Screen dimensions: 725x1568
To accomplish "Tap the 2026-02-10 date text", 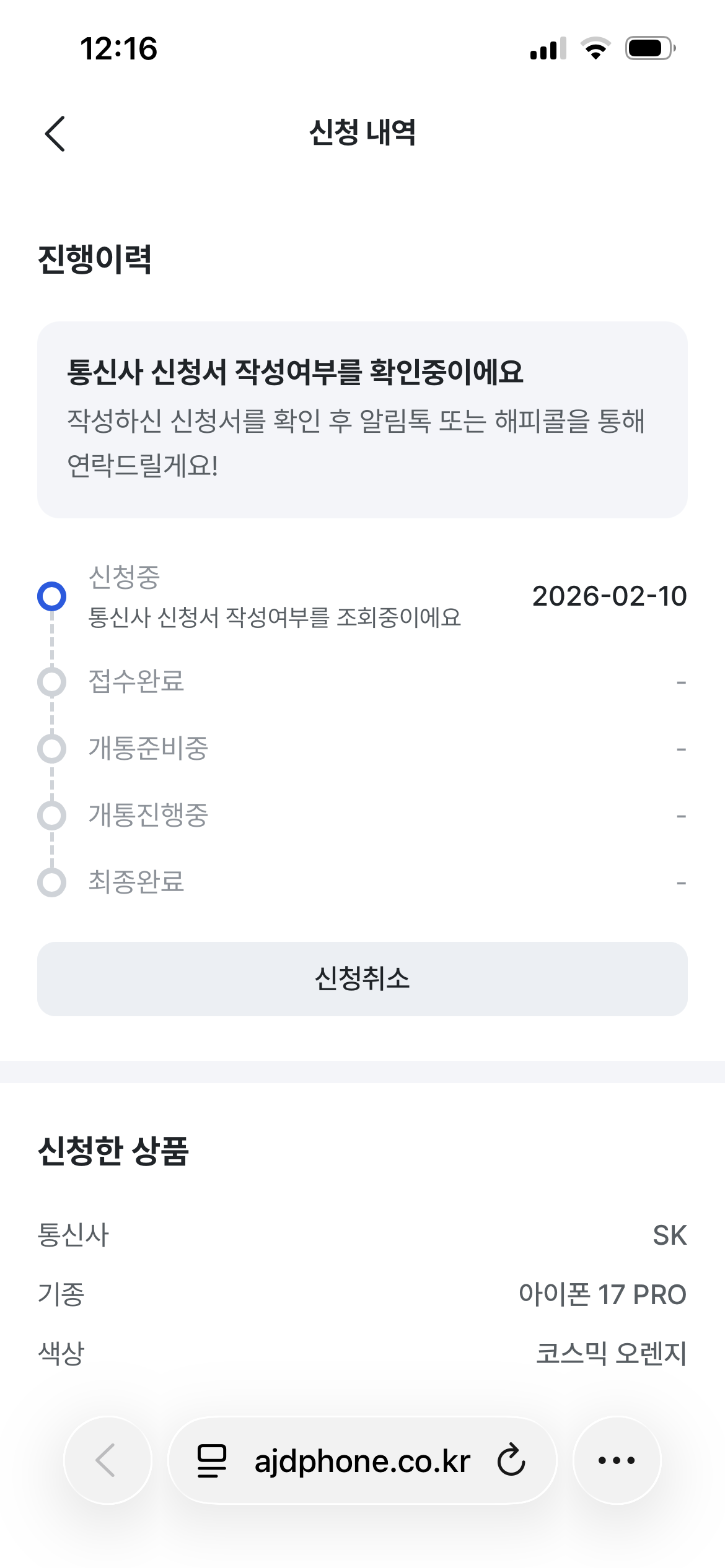I will pos(609,596).
